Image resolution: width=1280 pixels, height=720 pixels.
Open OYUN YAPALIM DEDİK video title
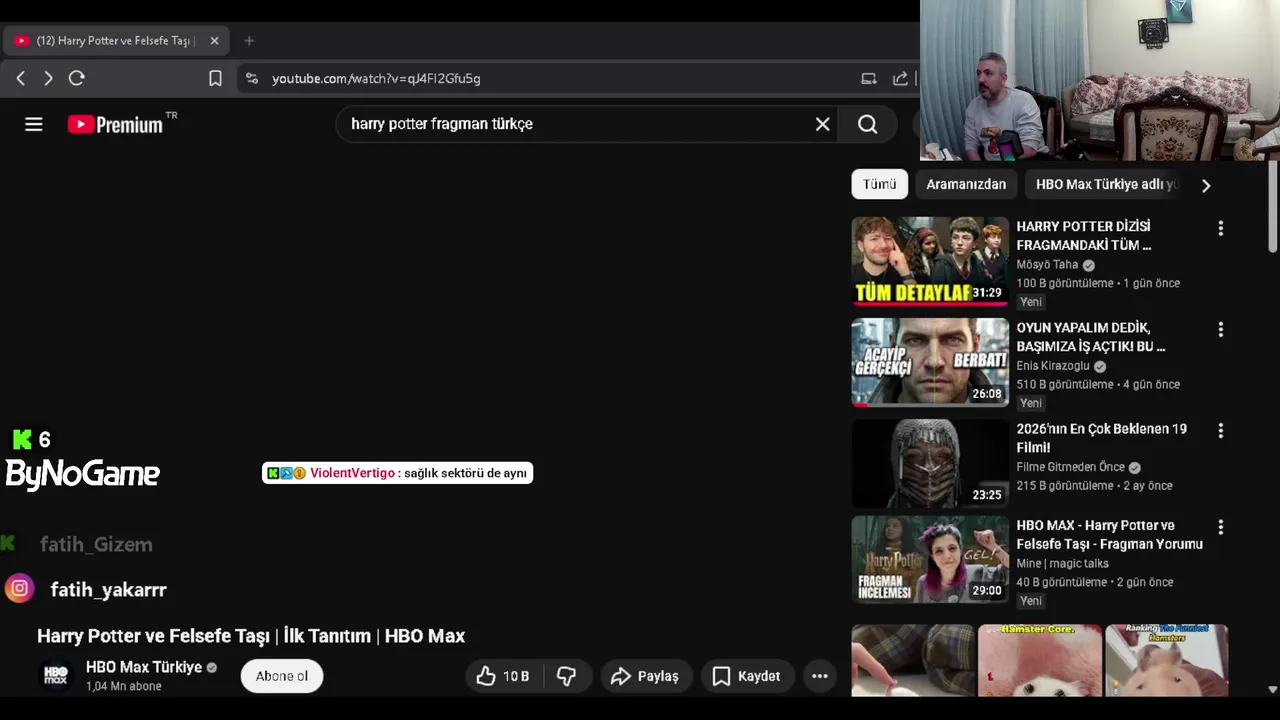(1091, 337)
